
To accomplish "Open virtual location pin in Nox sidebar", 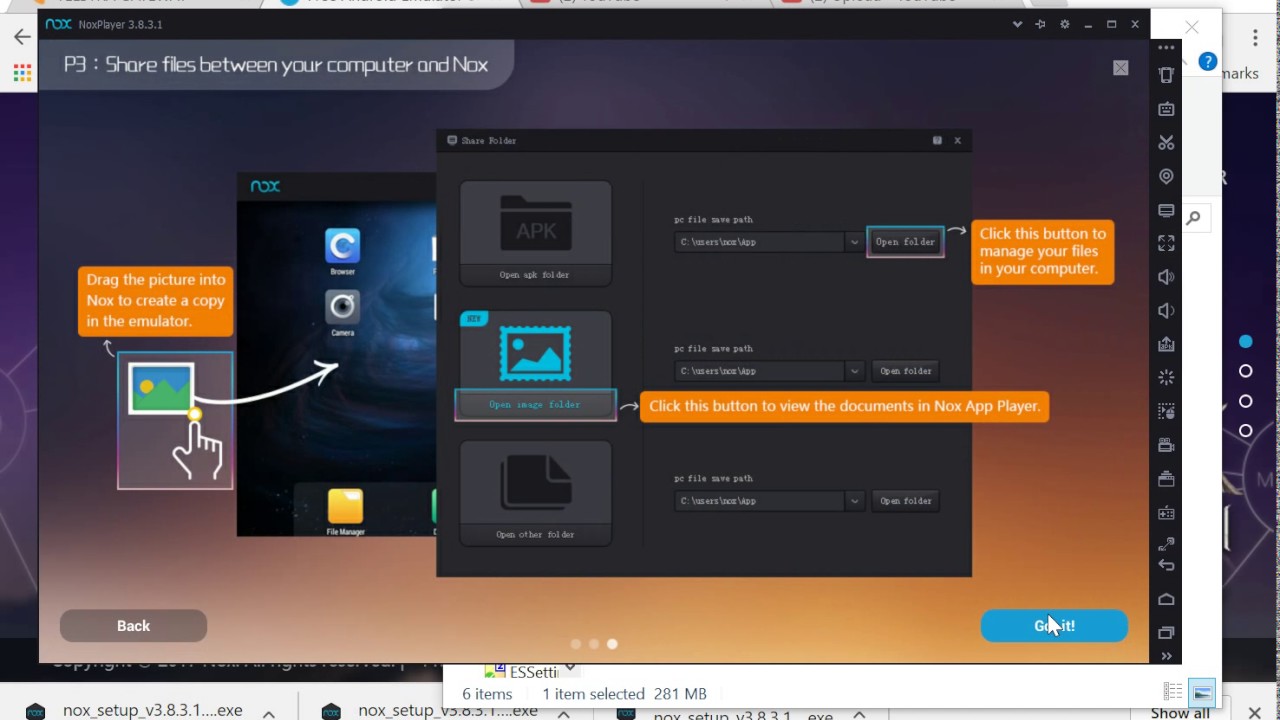I will pos(1166,176).
